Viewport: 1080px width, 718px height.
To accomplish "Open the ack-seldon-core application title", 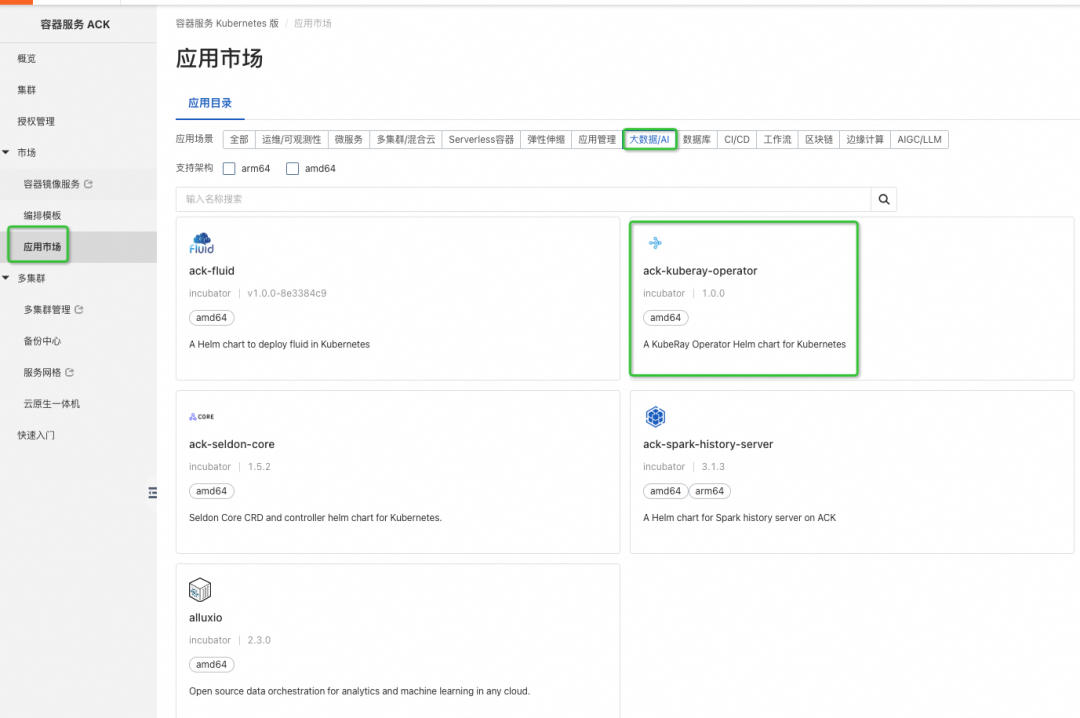I will (x=231, y=444).
